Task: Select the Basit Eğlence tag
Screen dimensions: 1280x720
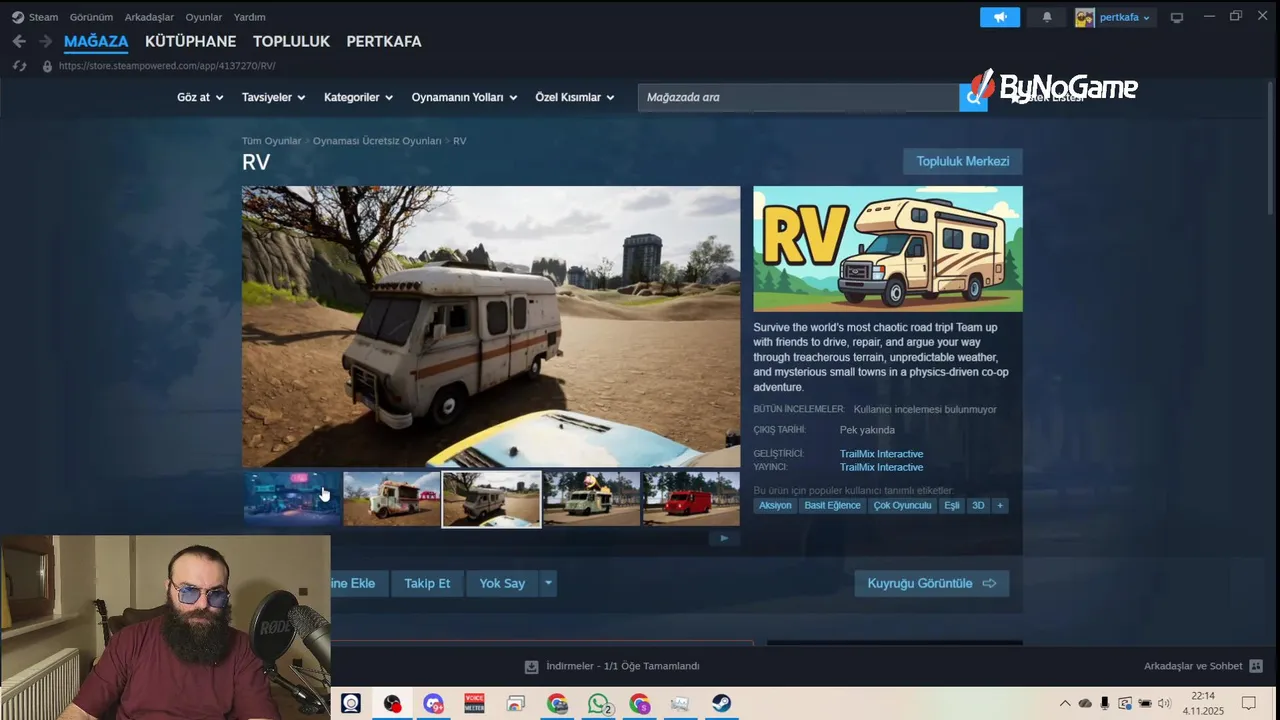Action: [832, 506]
